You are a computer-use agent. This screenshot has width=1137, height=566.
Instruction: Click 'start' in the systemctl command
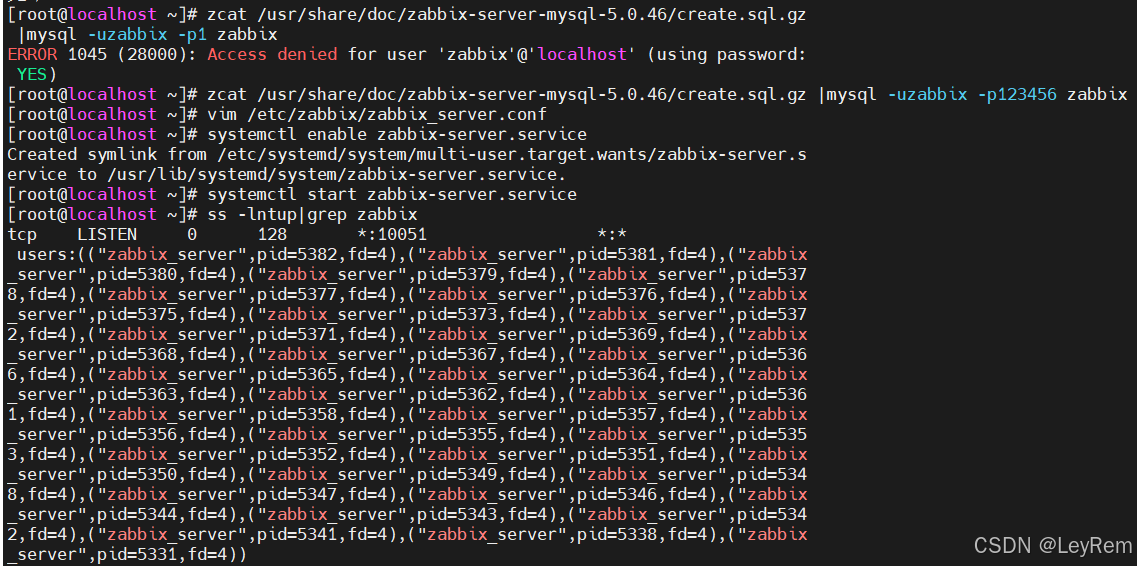(332, 194)
